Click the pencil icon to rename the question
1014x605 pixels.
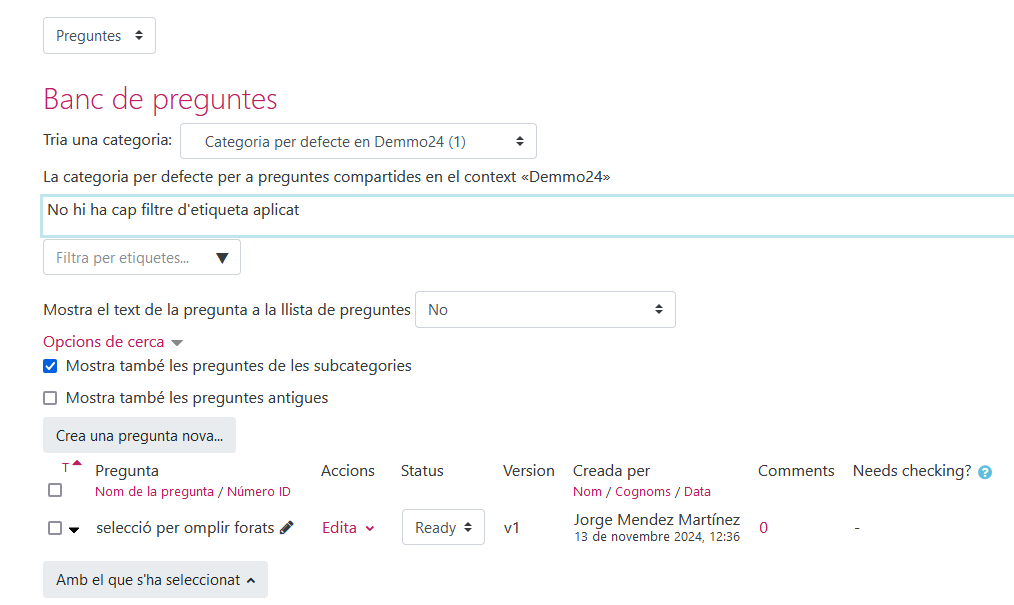click(x=287, y=528)
